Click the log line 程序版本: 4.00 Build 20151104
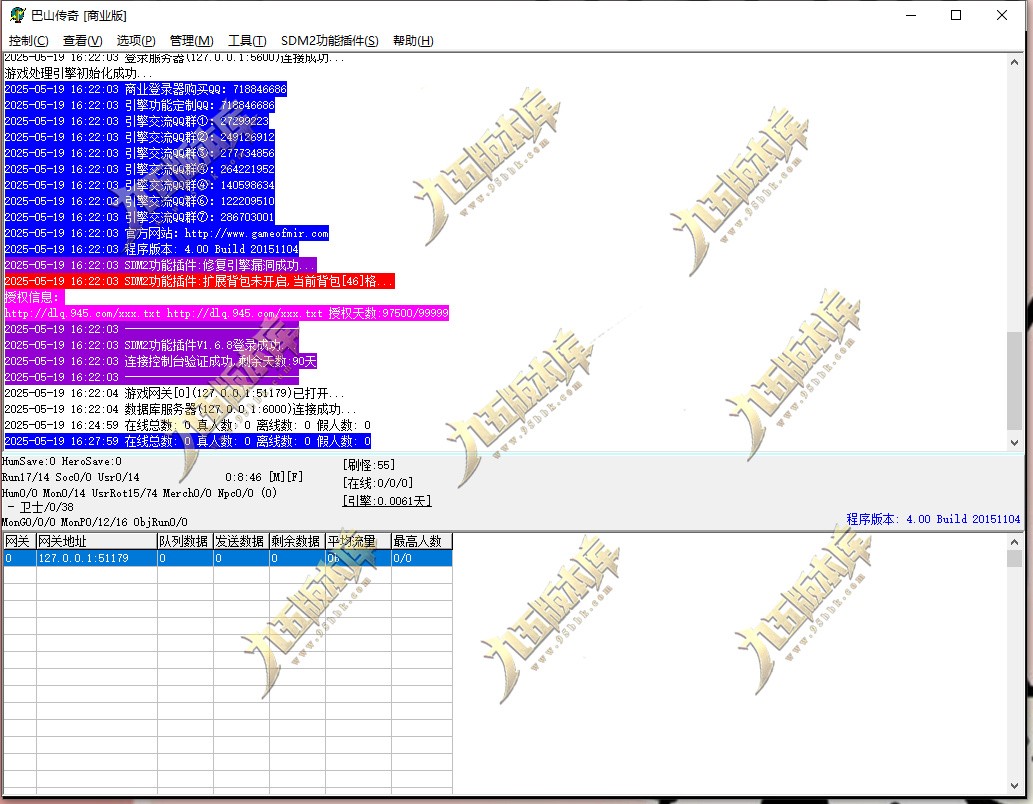 [152, 249]
